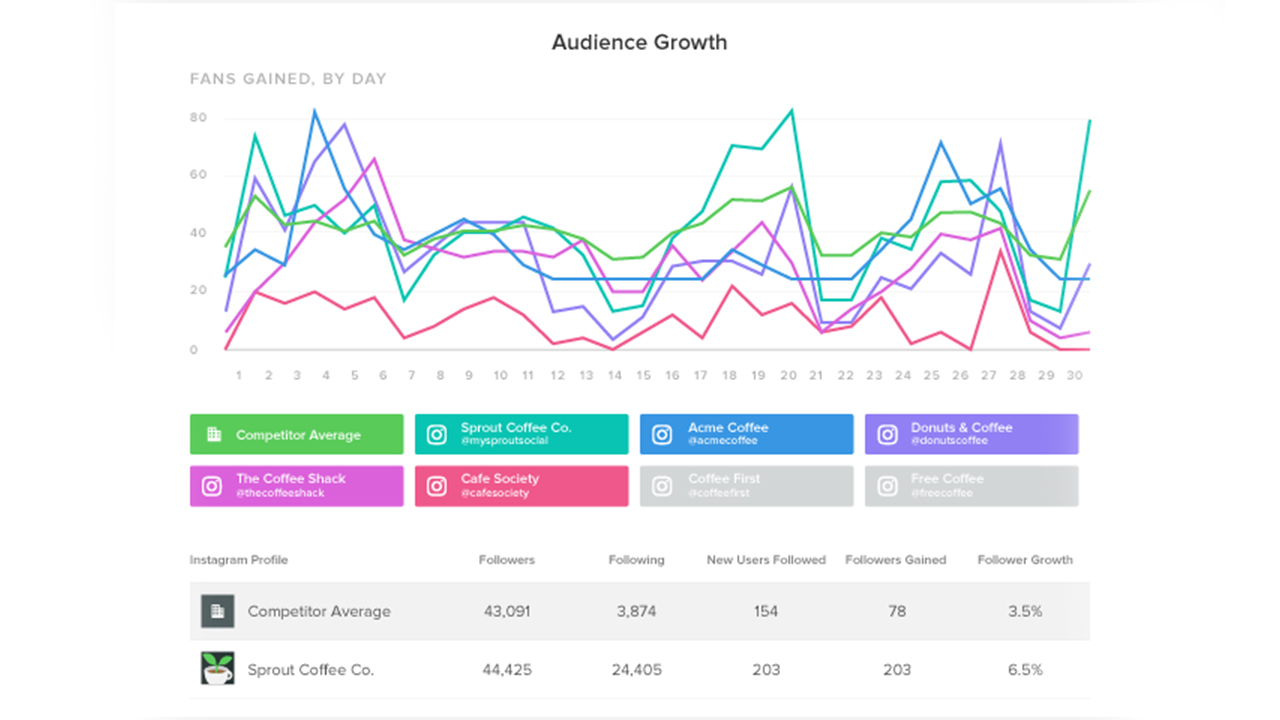Screen dimensions: 1280x720
Task: Click the Instagram Profile column header
Action: pyautogui.click(x=239, y=560)
